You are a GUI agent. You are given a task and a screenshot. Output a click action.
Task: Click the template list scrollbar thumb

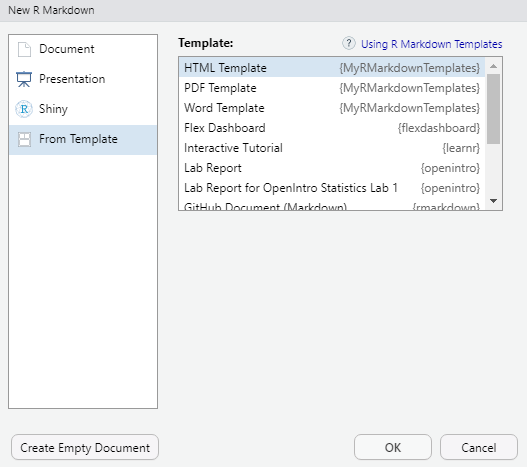pyautogui.click(x=493, y=109)
